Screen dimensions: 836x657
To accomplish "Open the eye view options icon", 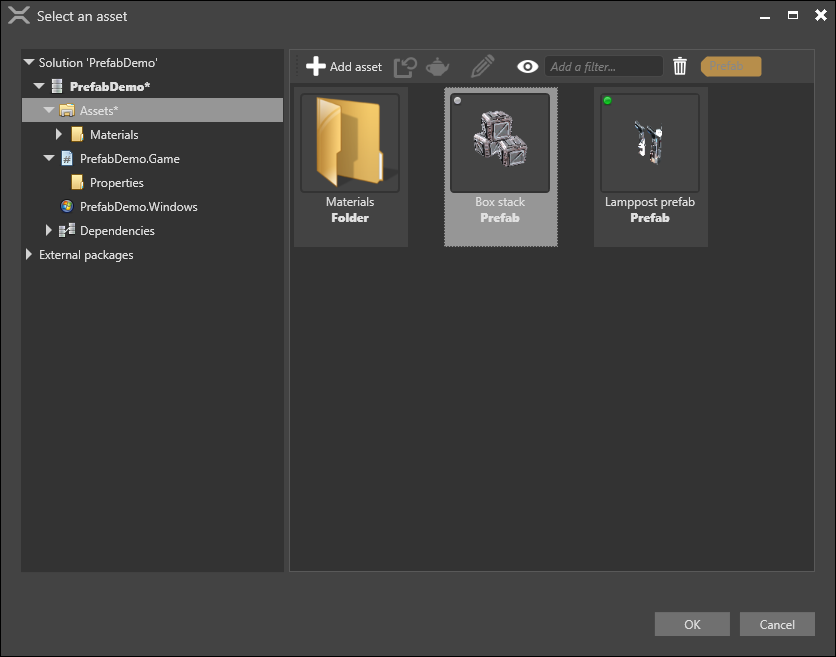I will point(527,65).
